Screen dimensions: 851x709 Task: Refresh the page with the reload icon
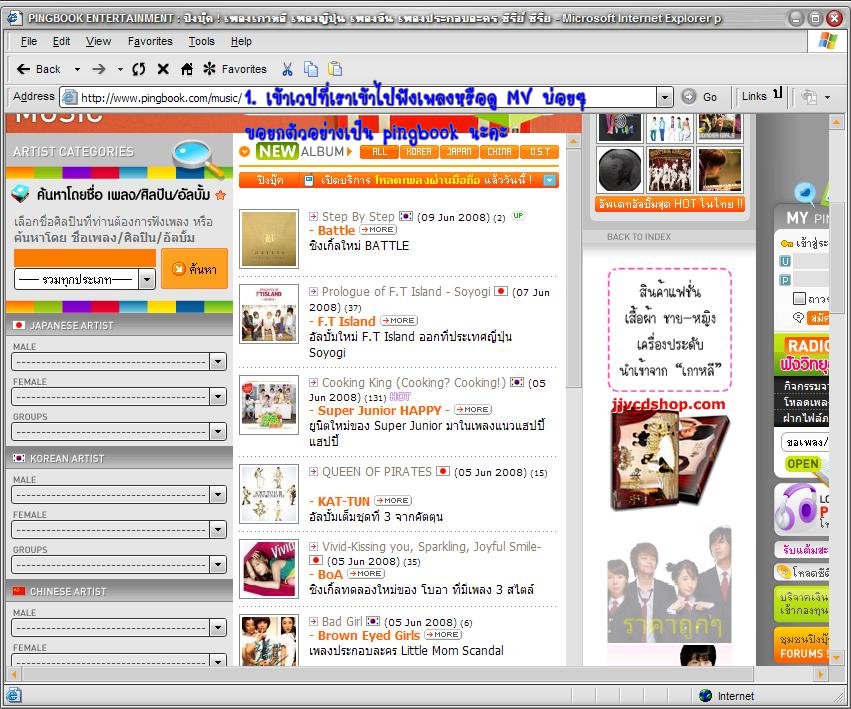[139, 69]
